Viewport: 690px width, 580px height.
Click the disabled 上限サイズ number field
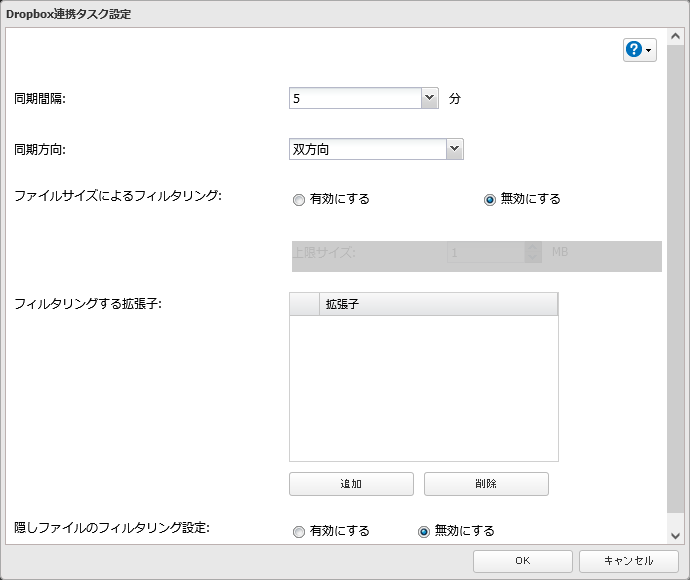pyautogui.click(x=486, y=252)
